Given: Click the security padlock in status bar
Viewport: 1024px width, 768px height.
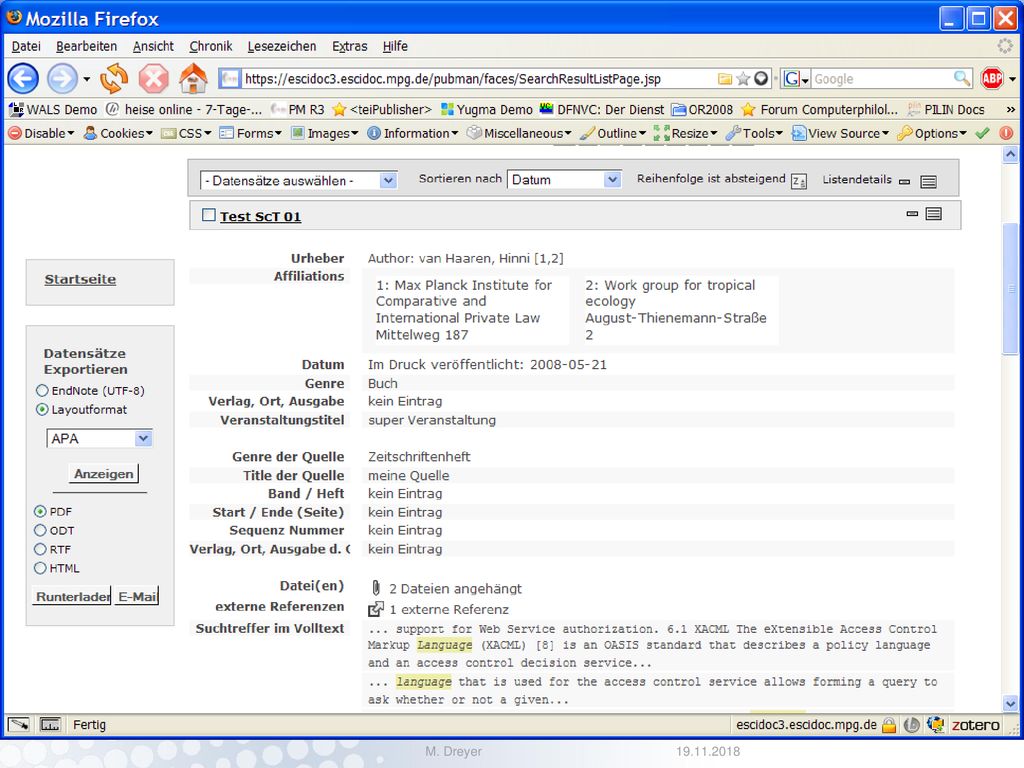Looking at the screenshot, I should 889,725.
